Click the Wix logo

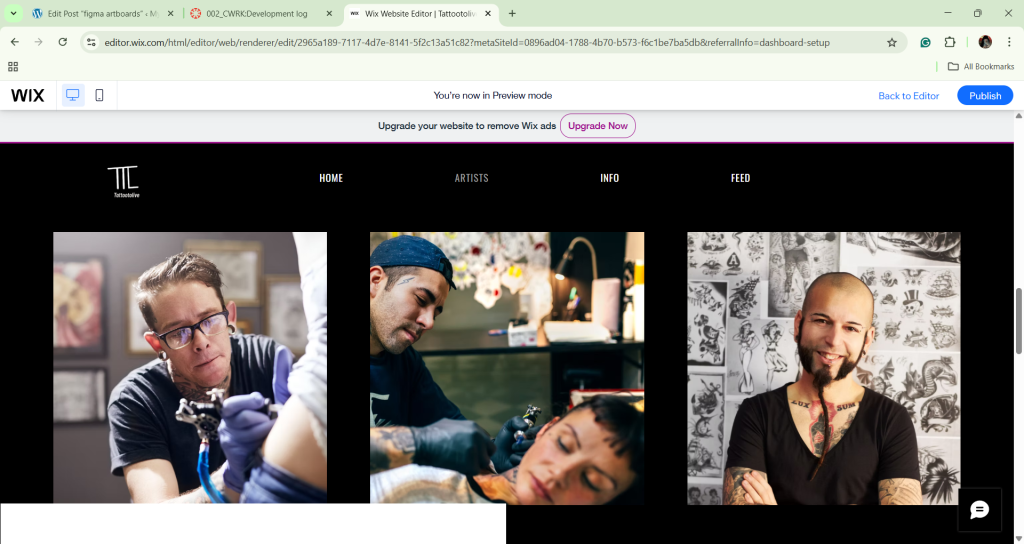(28, 95)
